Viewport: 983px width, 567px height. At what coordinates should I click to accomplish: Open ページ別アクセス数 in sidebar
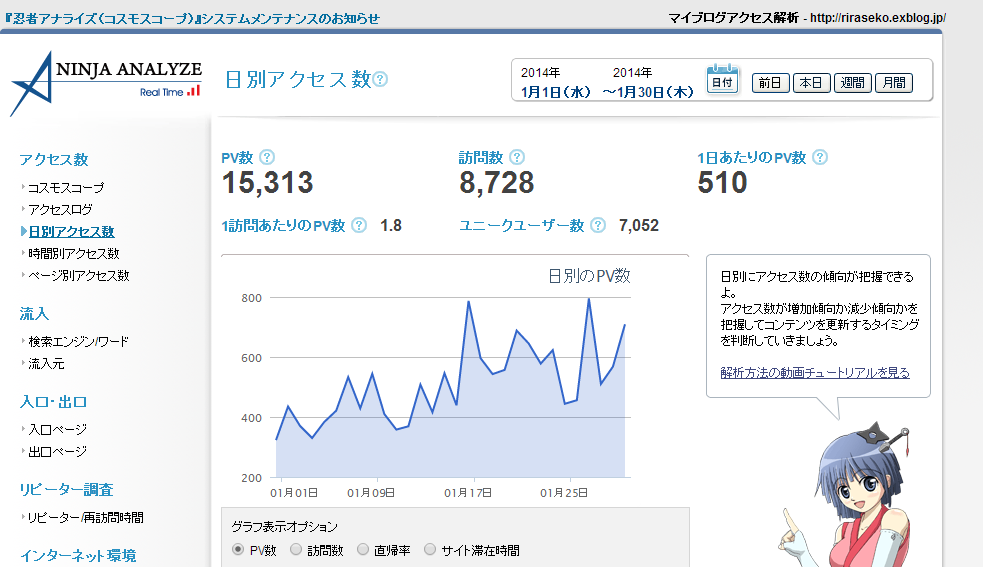[78, 275]
